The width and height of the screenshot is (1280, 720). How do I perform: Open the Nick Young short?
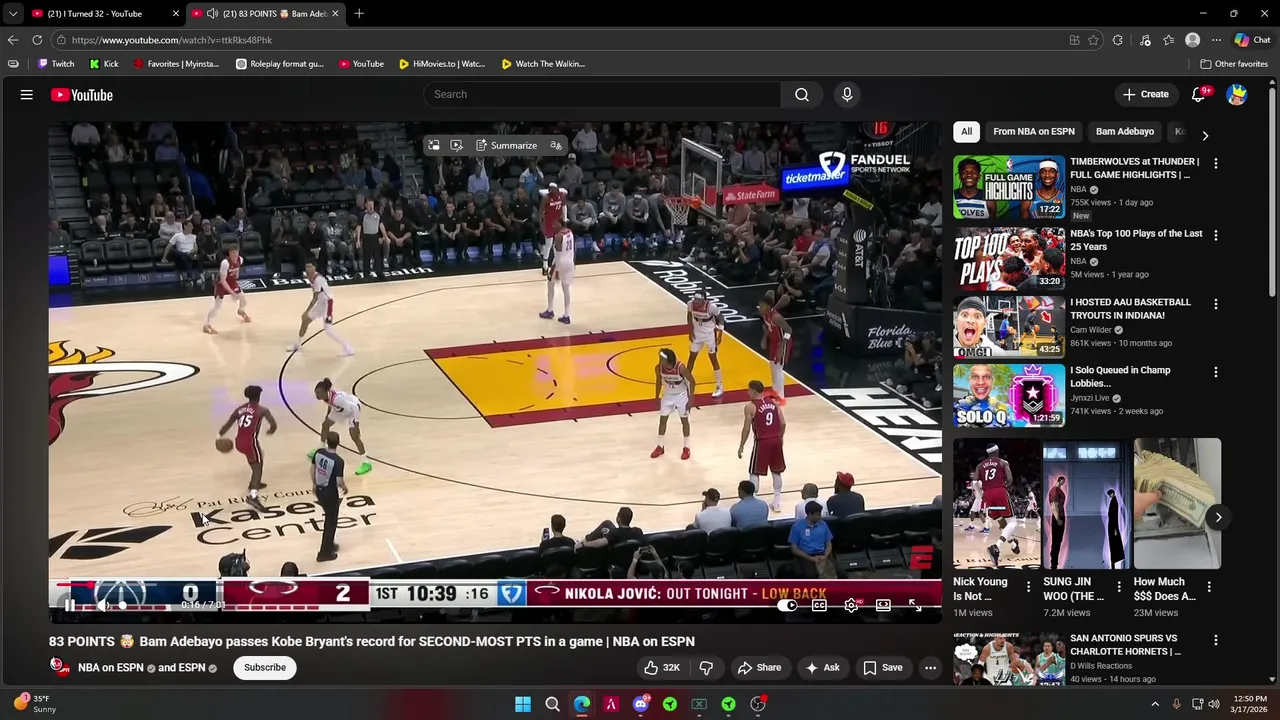(x=997, y=503)
